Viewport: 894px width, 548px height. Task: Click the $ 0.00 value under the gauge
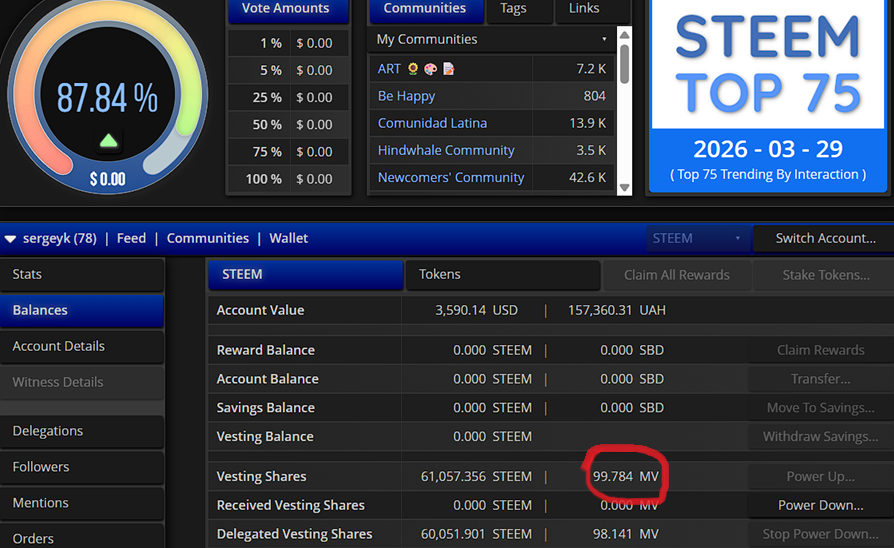(108, 179)
